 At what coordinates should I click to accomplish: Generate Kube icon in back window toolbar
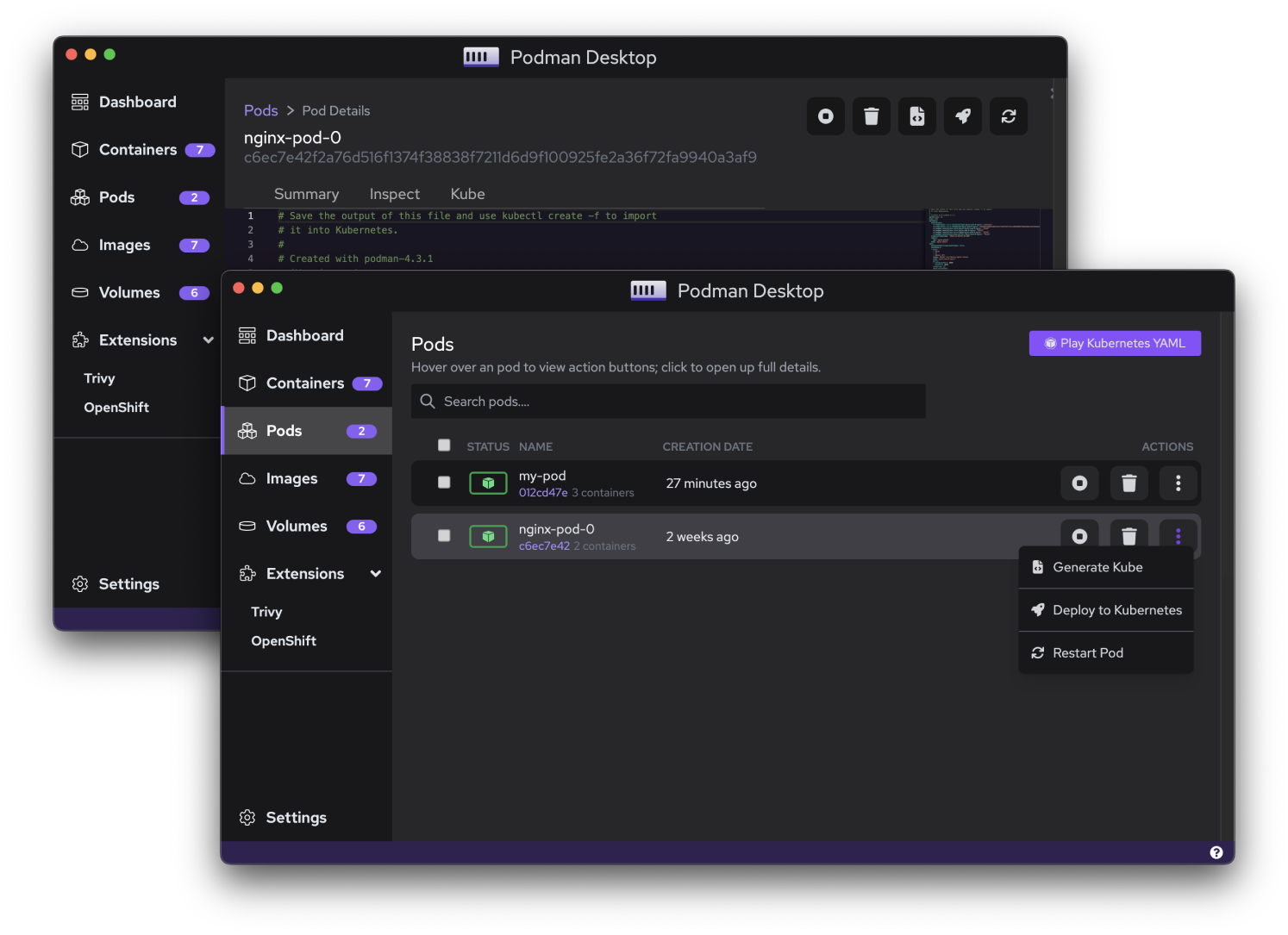click(917, 116)
